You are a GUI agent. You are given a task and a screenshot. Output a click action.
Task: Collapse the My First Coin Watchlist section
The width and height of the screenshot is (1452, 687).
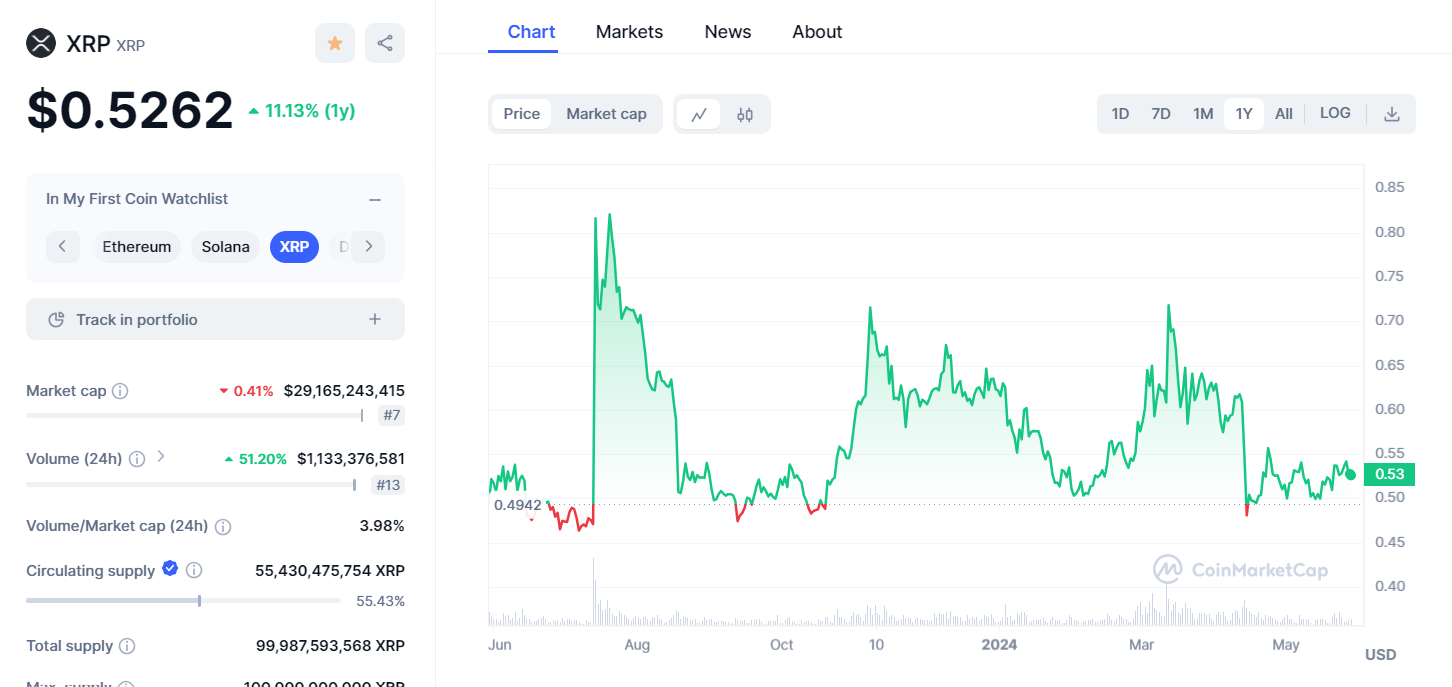(x=375, y=199)
